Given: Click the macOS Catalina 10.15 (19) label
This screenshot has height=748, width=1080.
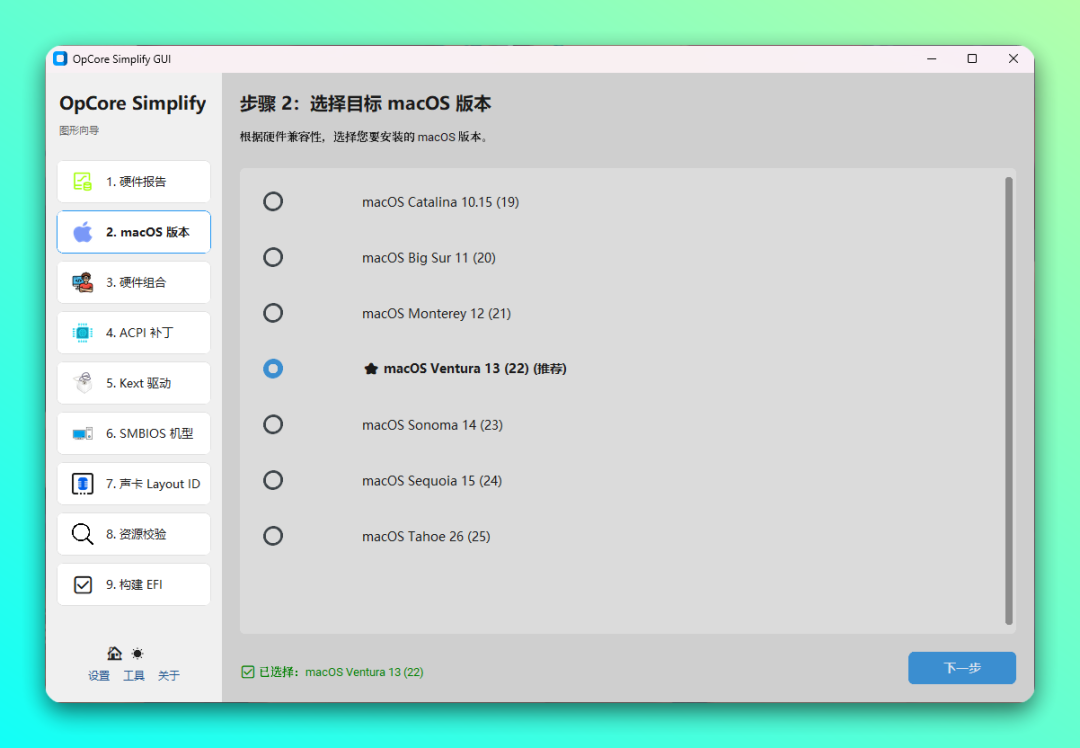Looking at the screenshot, I should (441, 202).
